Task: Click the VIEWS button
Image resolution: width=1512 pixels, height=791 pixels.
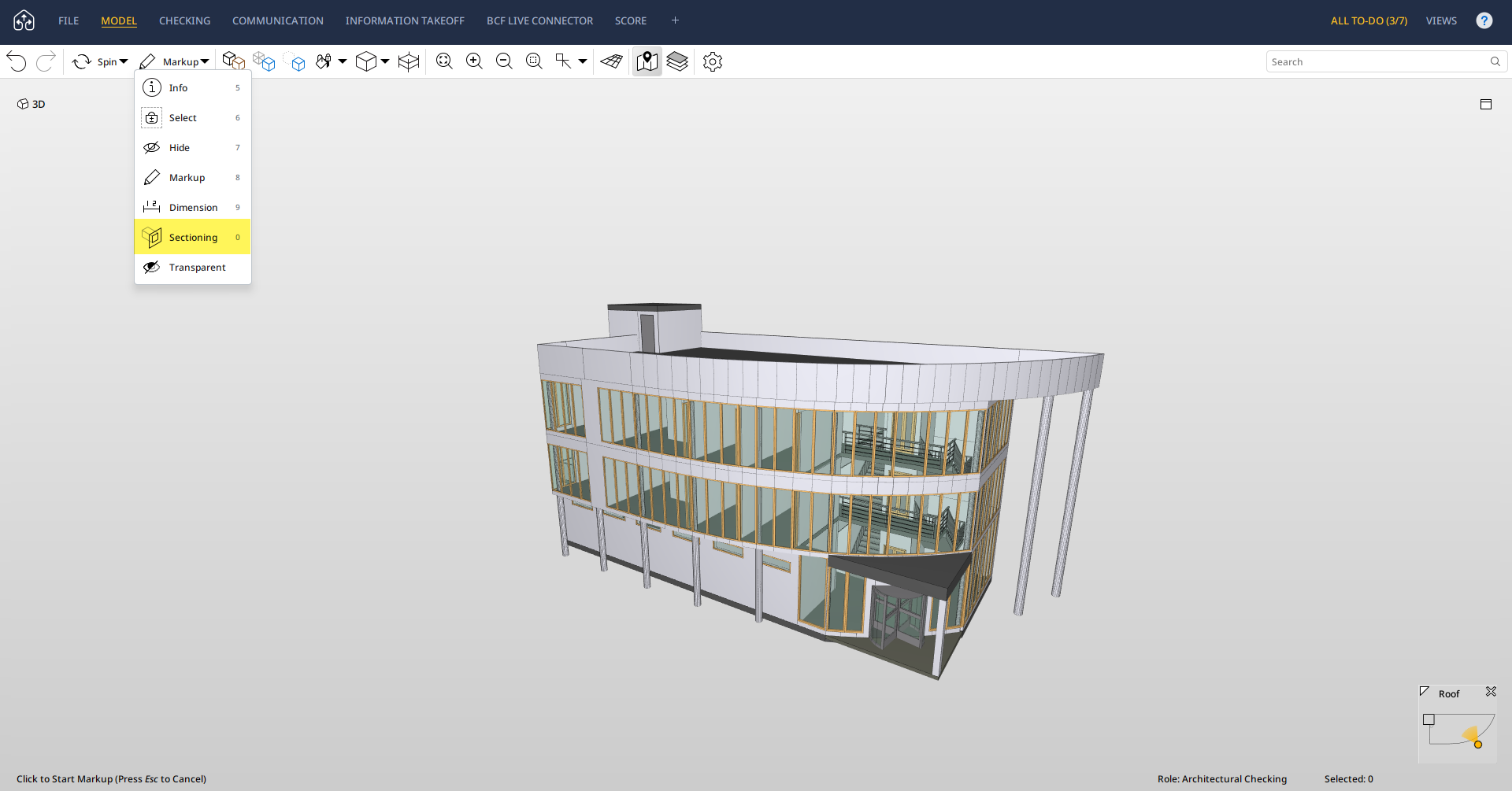Action: pyautogui.click(x=1440, y=20)
